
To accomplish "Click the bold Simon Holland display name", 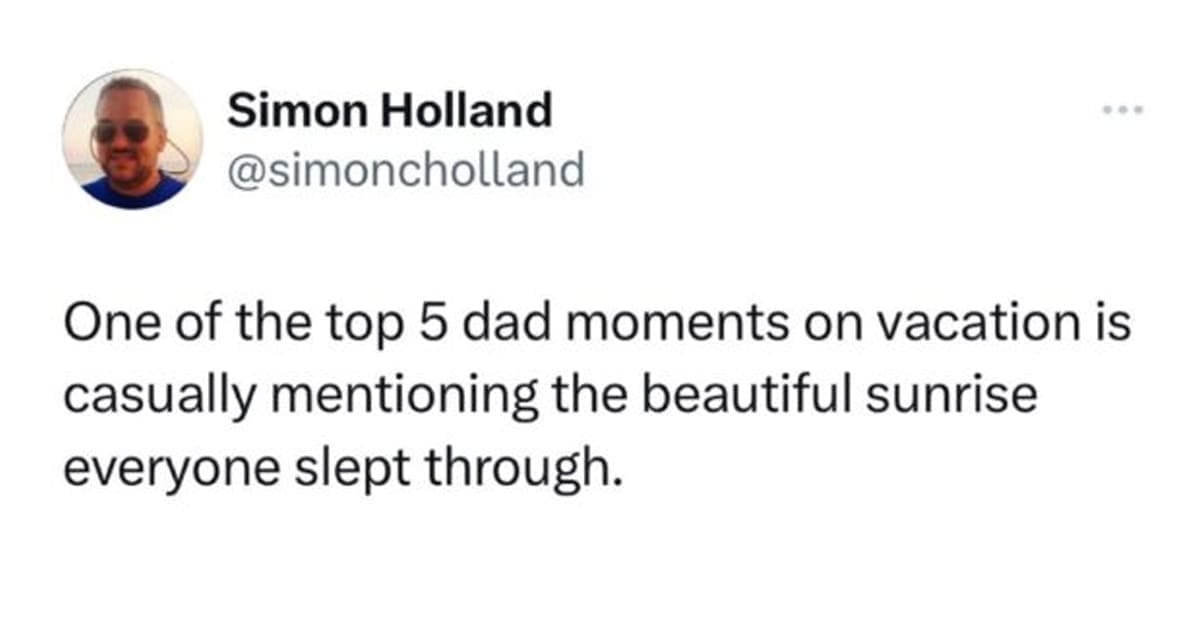I will point(390,110).
